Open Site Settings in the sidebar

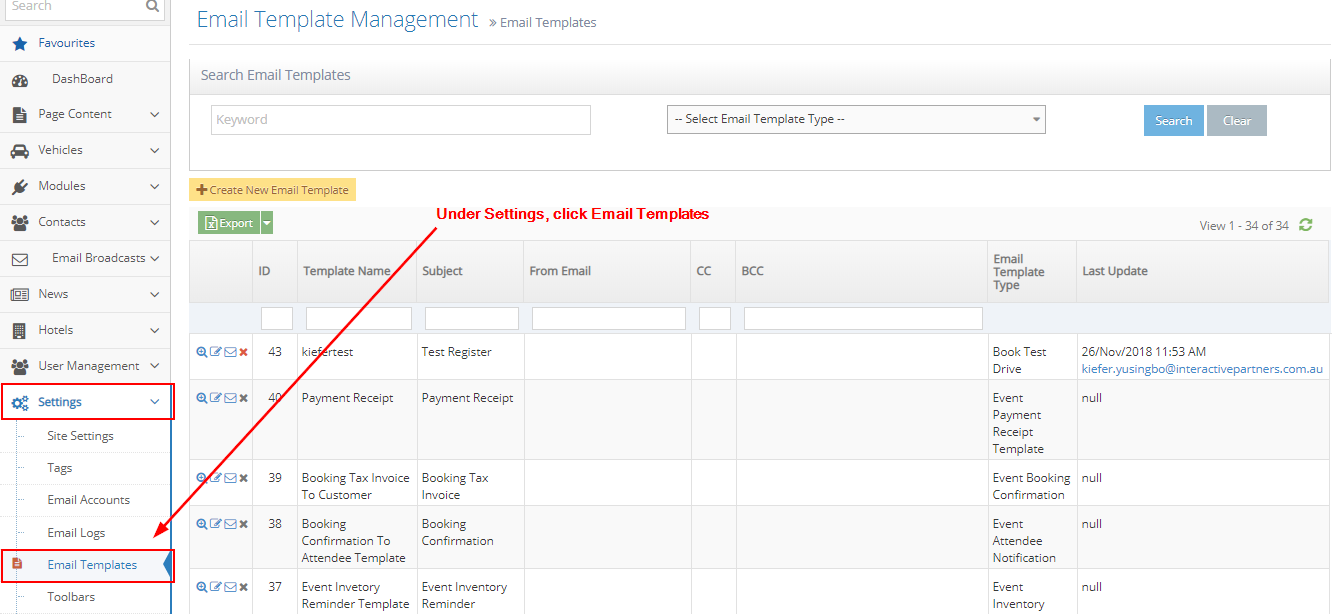(80, 436)
